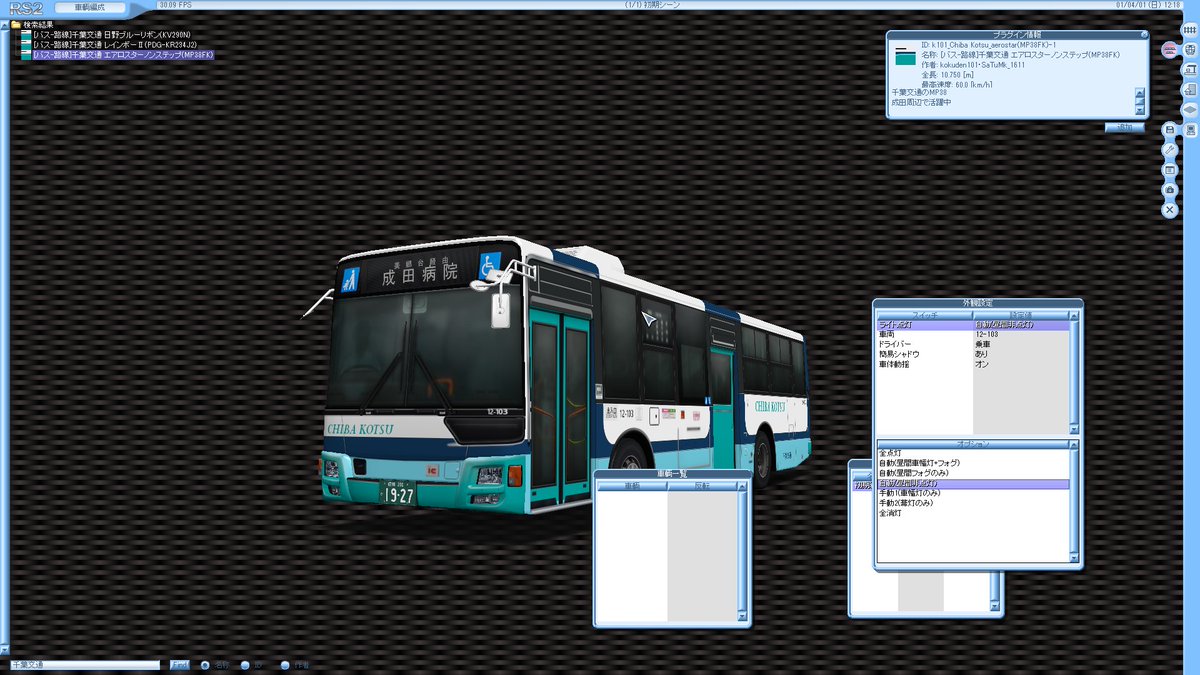Select the first radio button beside Find
This screenshot has width=1200, height=675.
coord(205,665)
